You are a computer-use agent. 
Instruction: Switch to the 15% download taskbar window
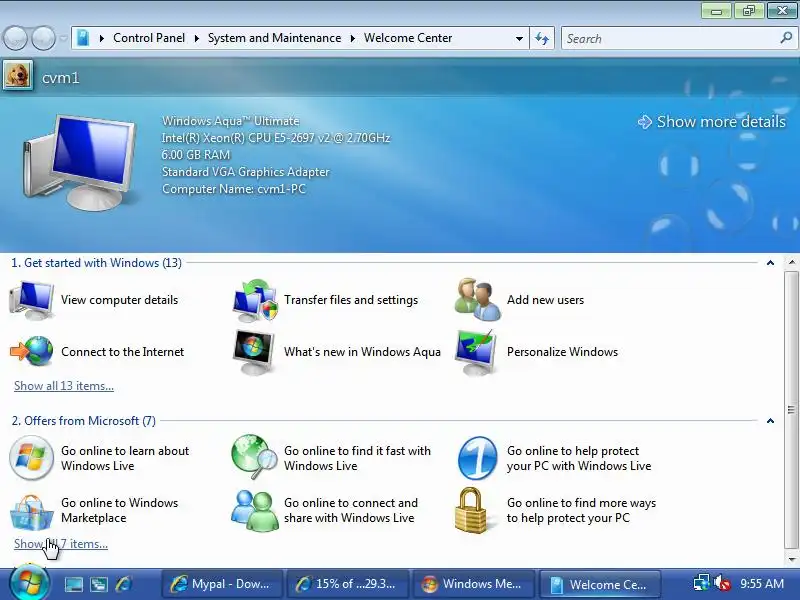[x=347, y=584]
